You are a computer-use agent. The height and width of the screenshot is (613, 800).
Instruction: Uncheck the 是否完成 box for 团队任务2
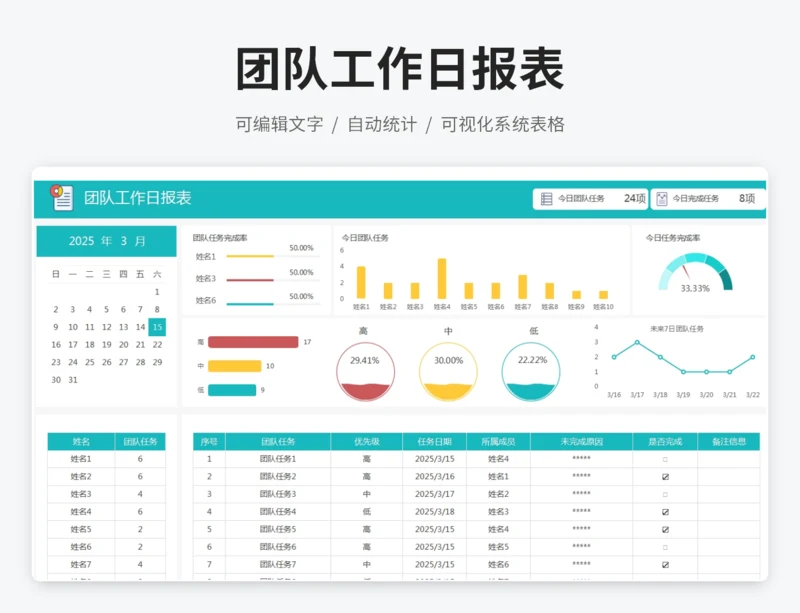click(x=665, y=477)
